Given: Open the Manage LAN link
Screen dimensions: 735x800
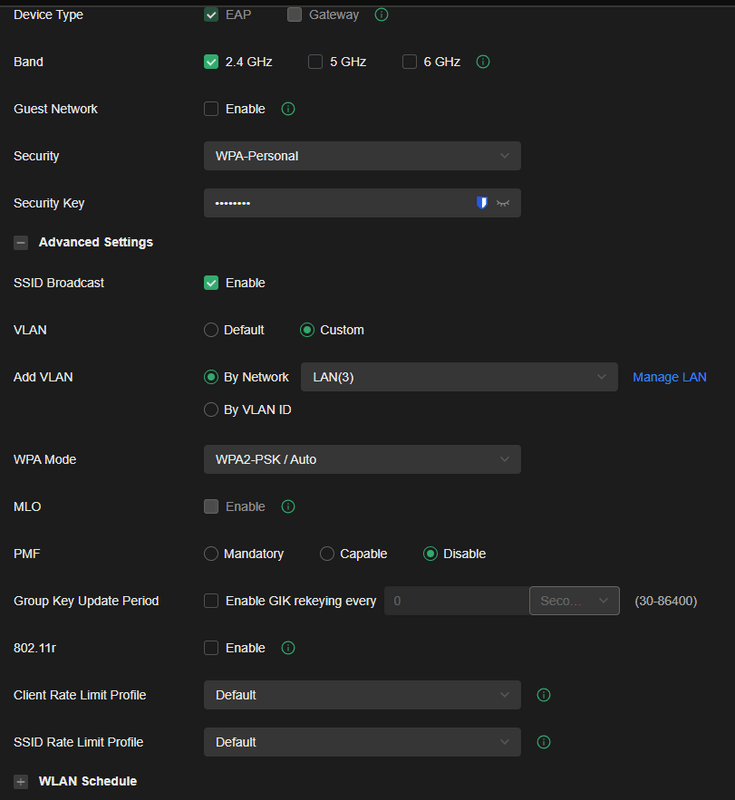Looking at the screenshot, I should click(x=669, y=377).
